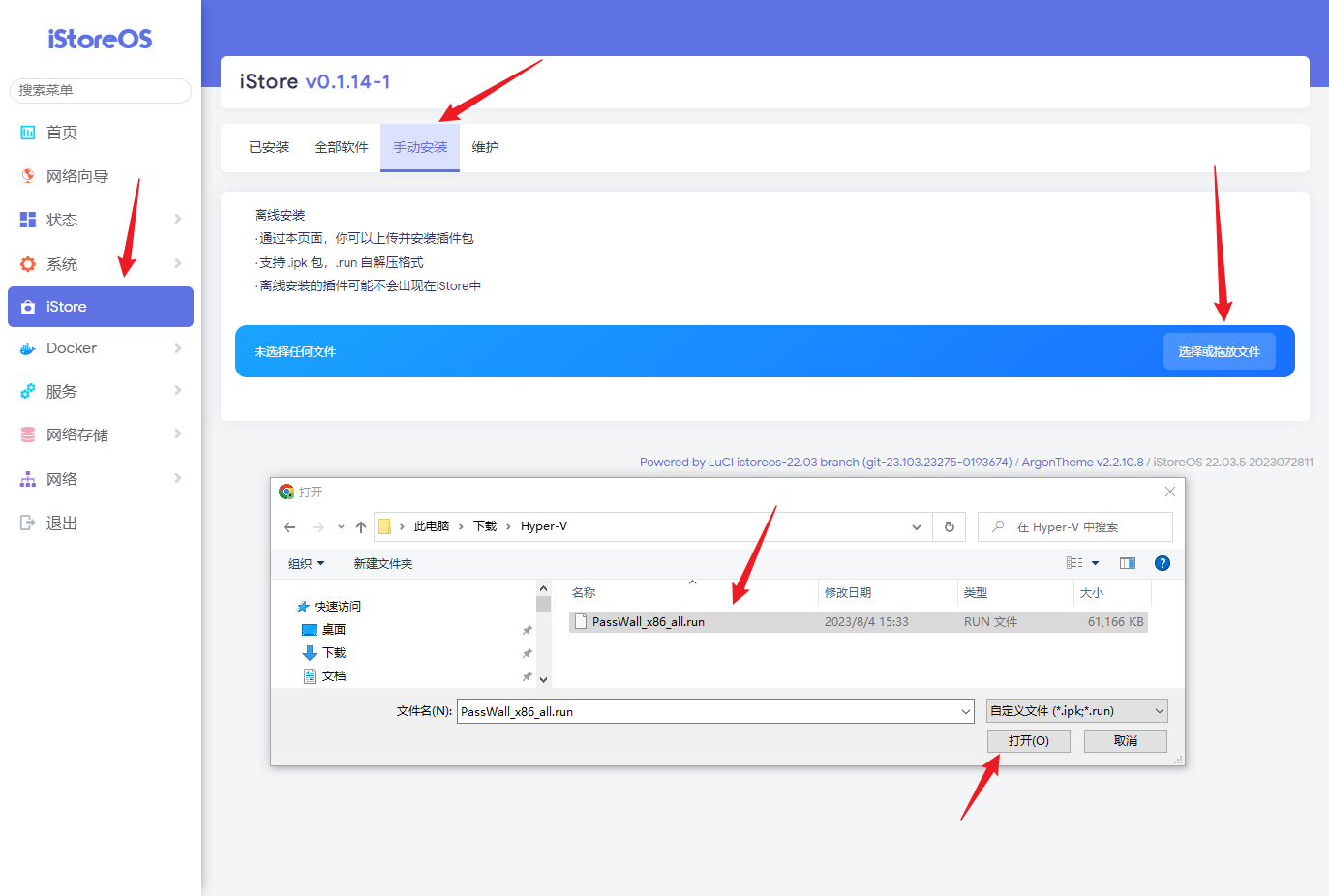This screenshot has width=1329, height=896.
Task: Open the file type filter dropdown
Action: (x=1077, y=711)
